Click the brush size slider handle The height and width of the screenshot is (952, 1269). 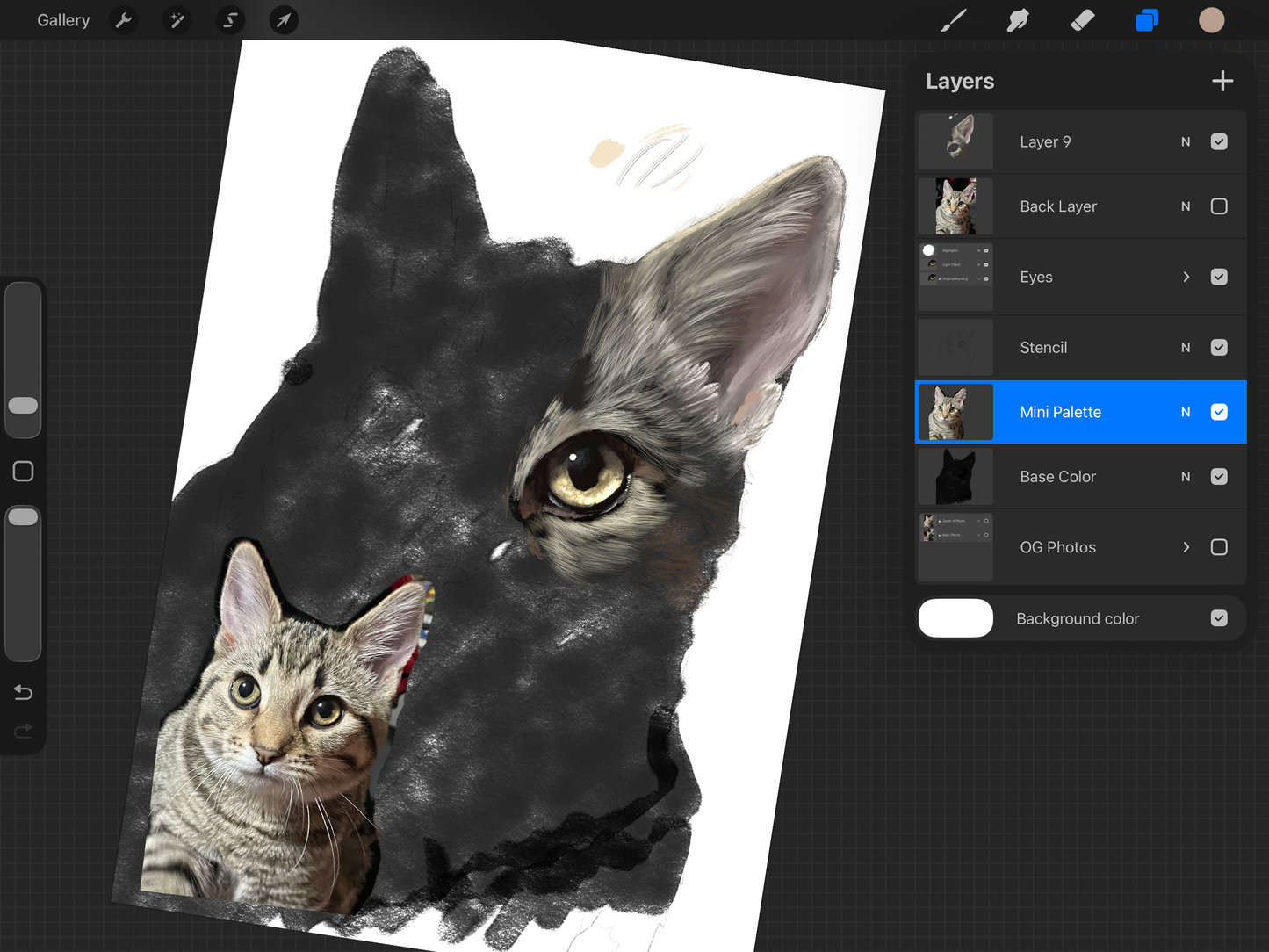point(23,405)
